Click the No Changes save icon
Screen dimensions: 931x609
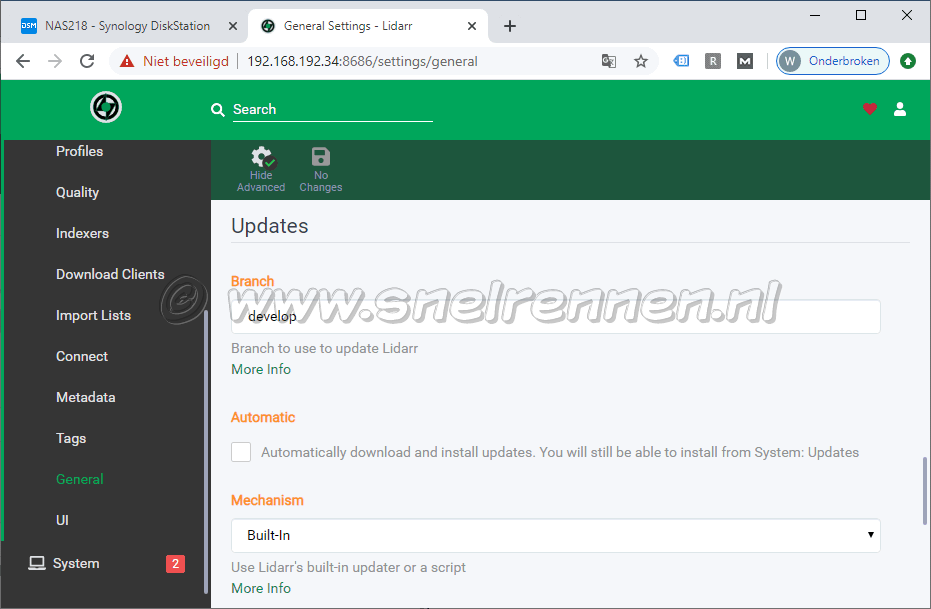point(321,170)
